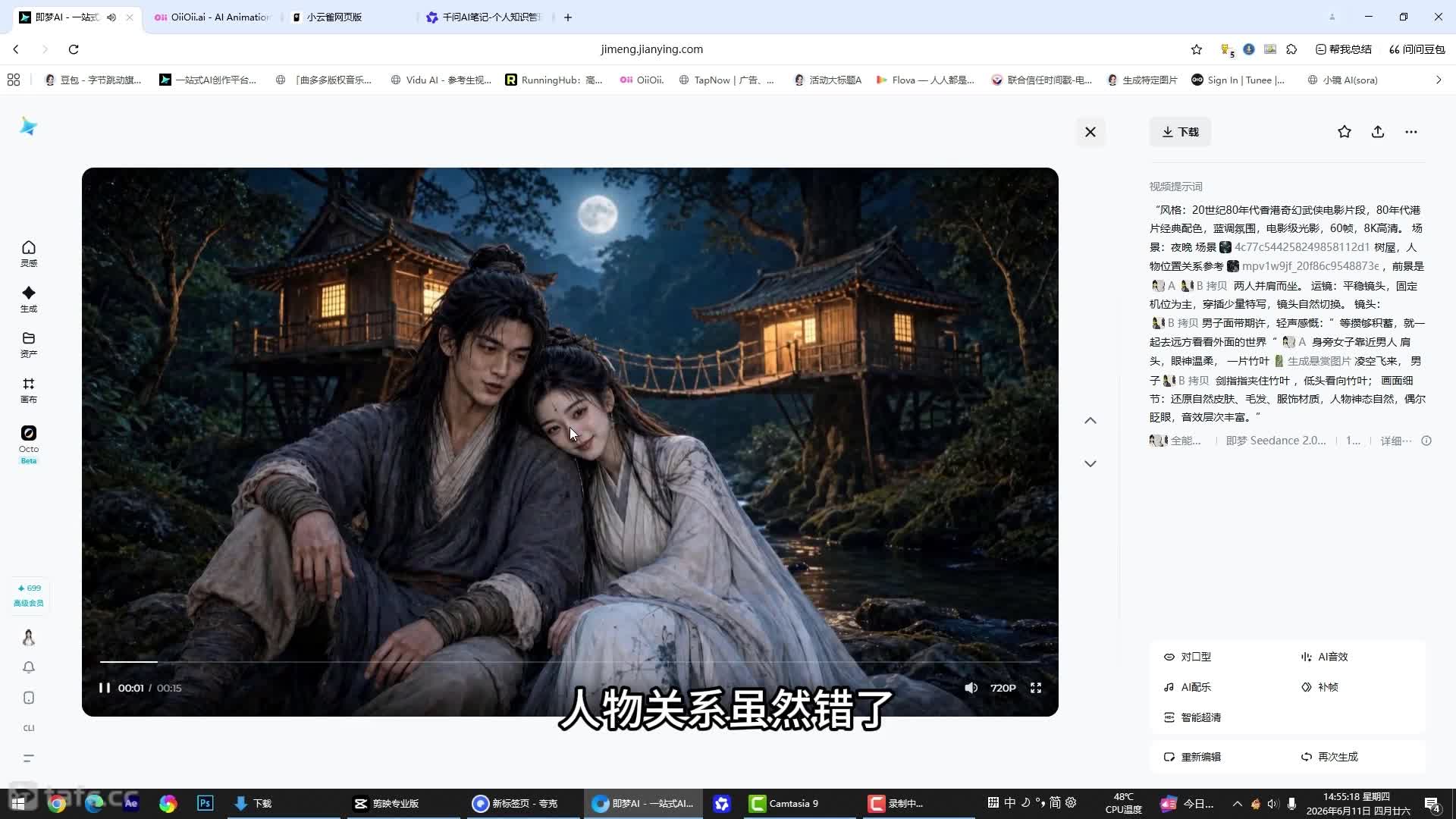Open the 资产 folder icon
Viewport: 1456px width, 819px height.
pos(29,344)
